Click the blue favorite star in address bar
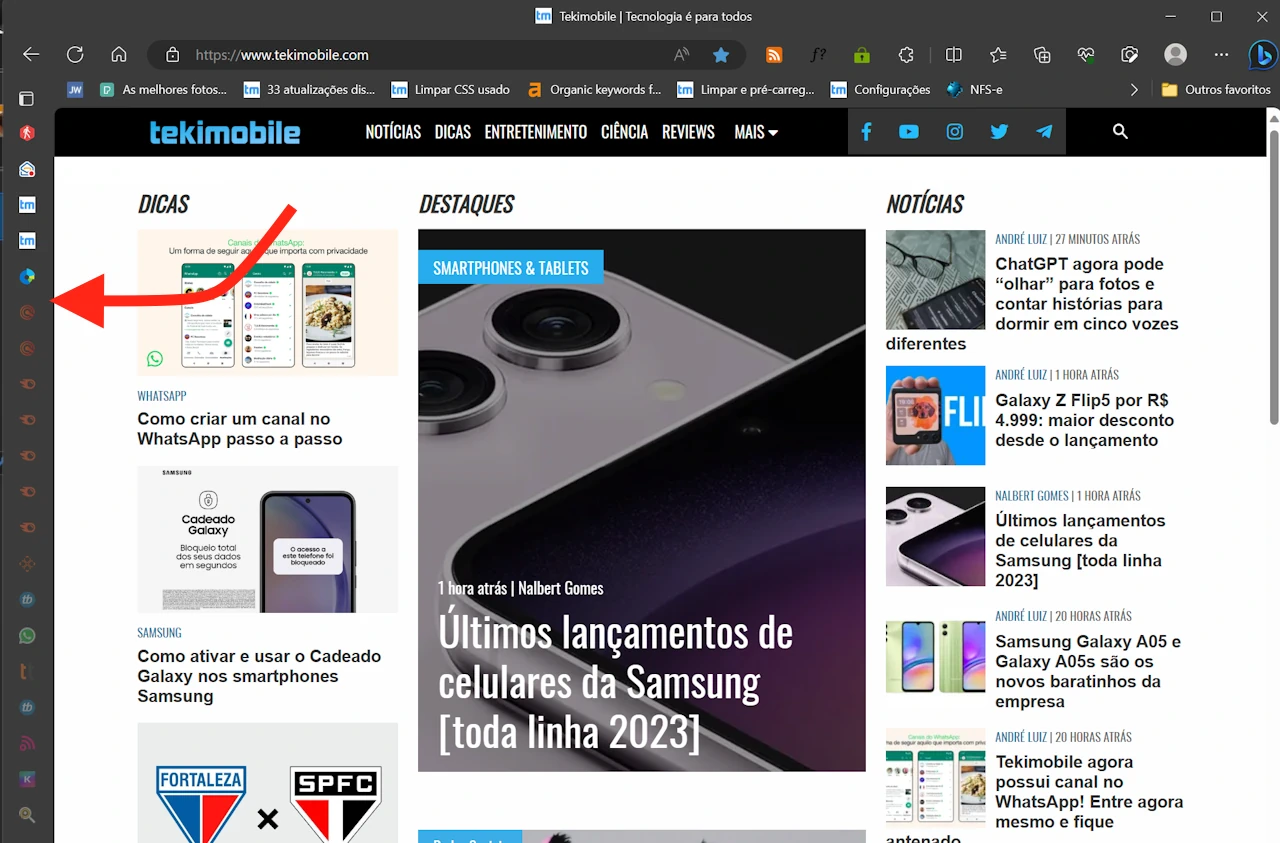Screen dimensions: 1280x843 [720, 55]
